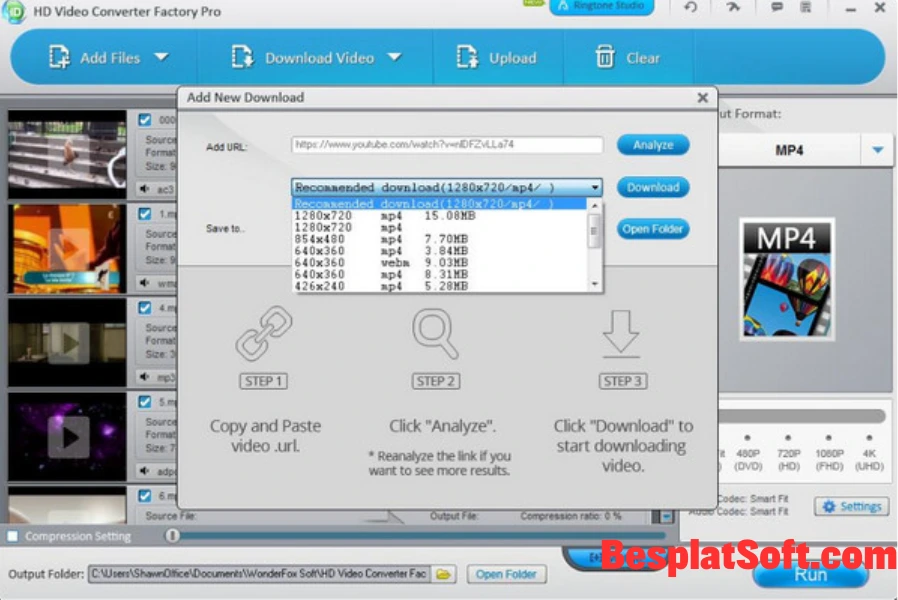Viewport: 898px width, 600px height.
Task: Click the share arrow icon in the title bar
Action: [x=733, y=8]
